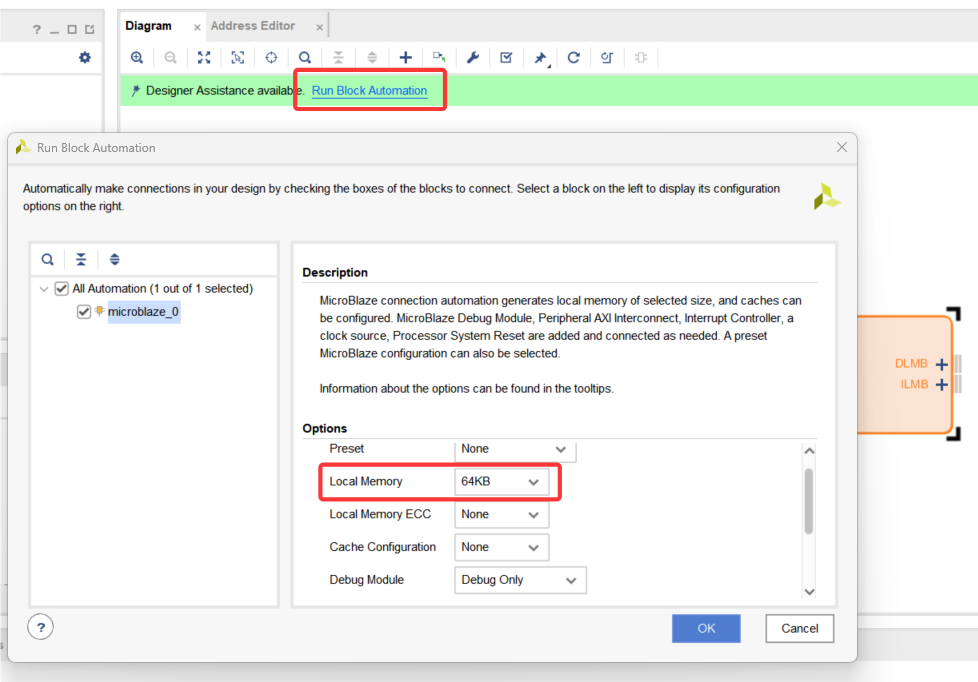Toggle the All Automation checkbox
This screenshot has height=682, width=978.
coord(61,288)
